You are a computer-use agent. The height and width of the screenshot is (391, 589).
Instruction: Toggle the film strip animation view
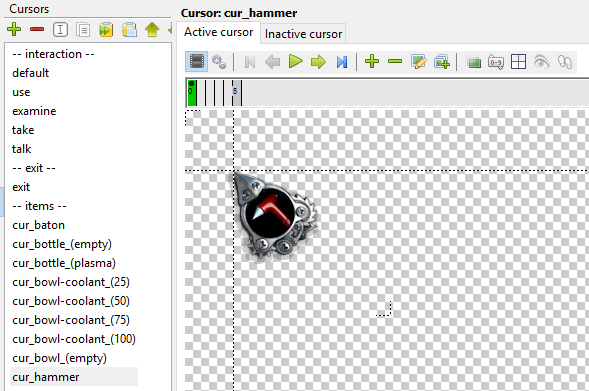click(x=197, y=61)
